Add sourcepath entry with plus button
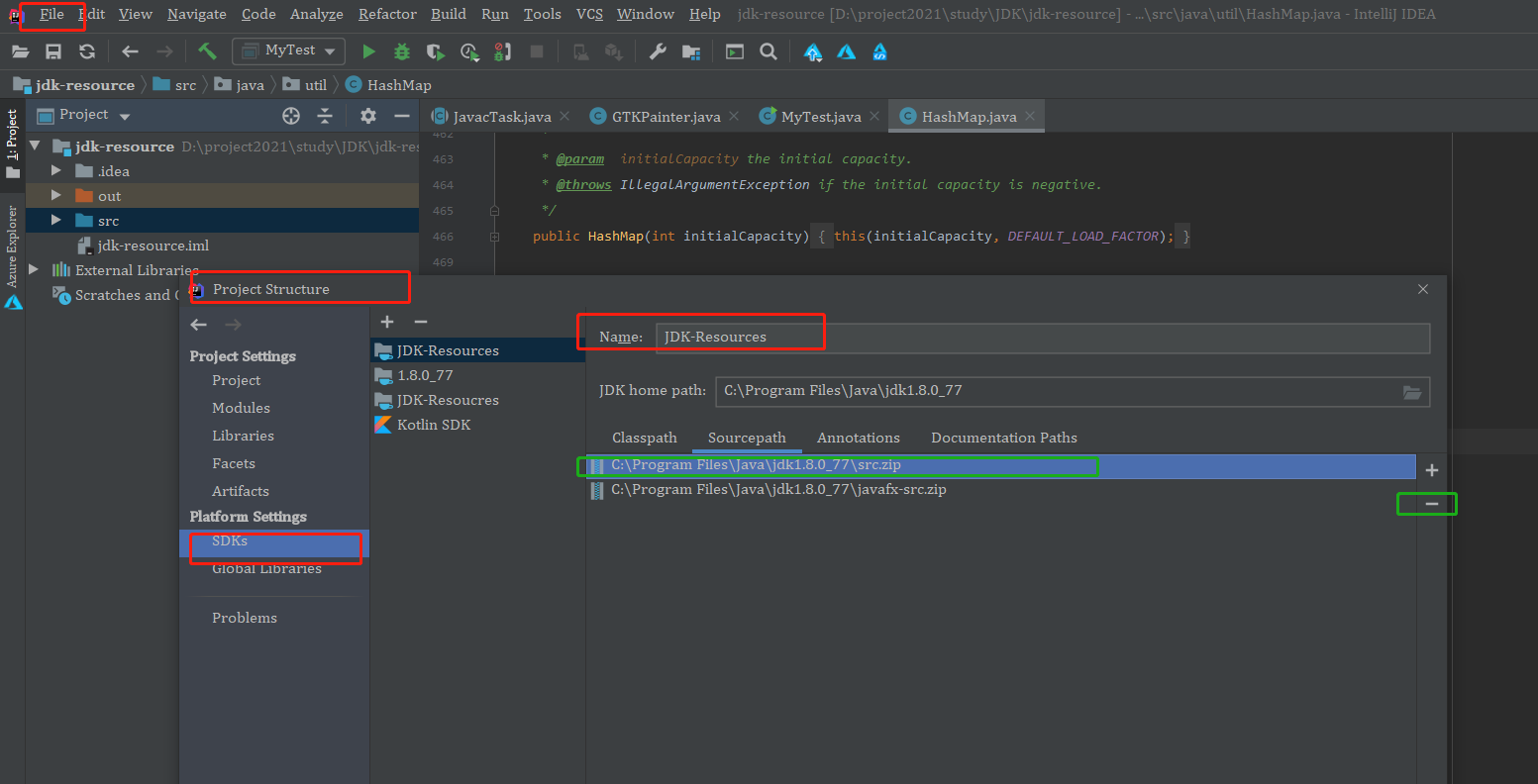Viewport: 1538px width, 784px height. tap(1432, 471)
